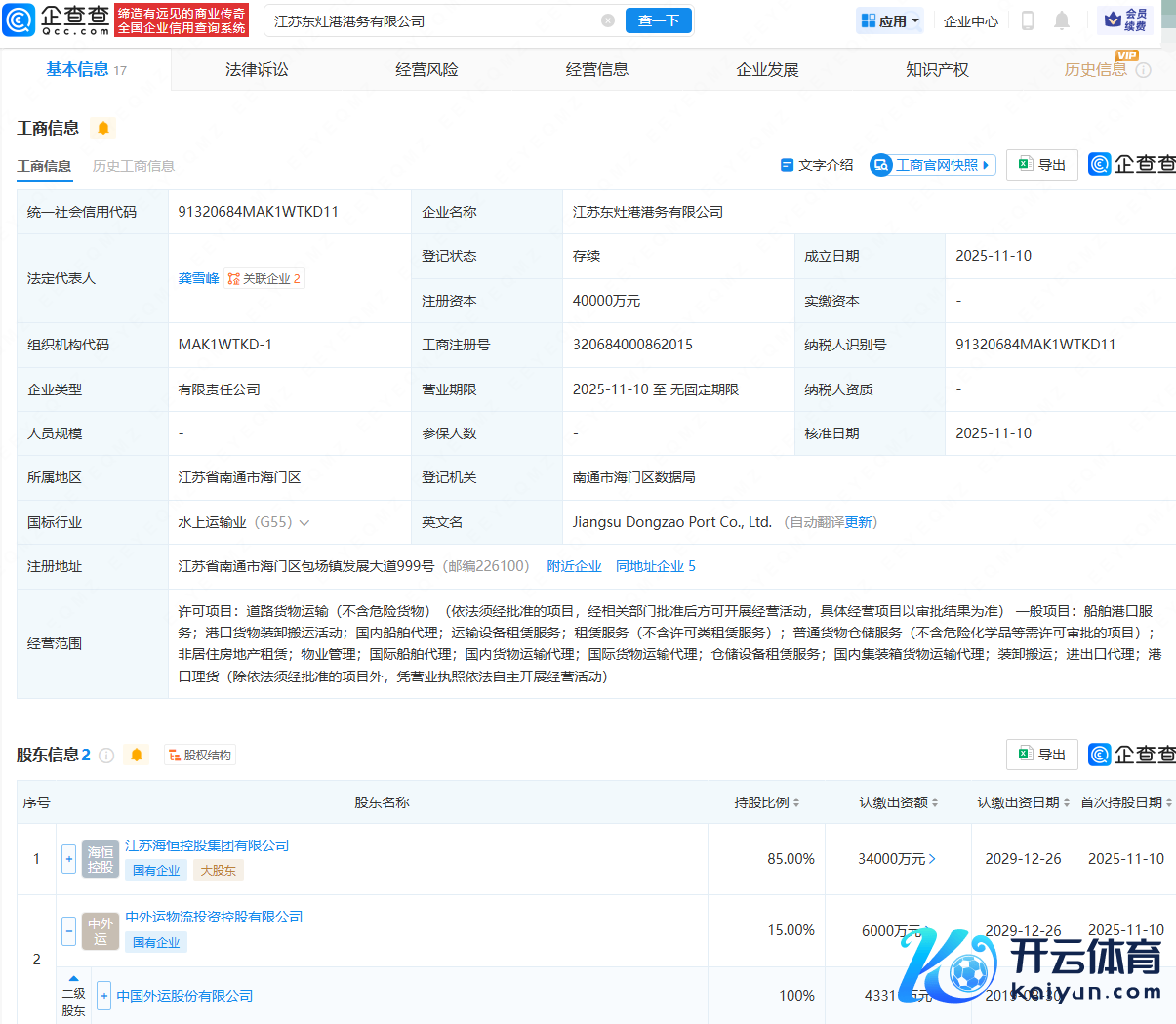1176x1024 pixels.
Task: Click the bell alert beside 股东信息
Action: (x=137, y=755)
